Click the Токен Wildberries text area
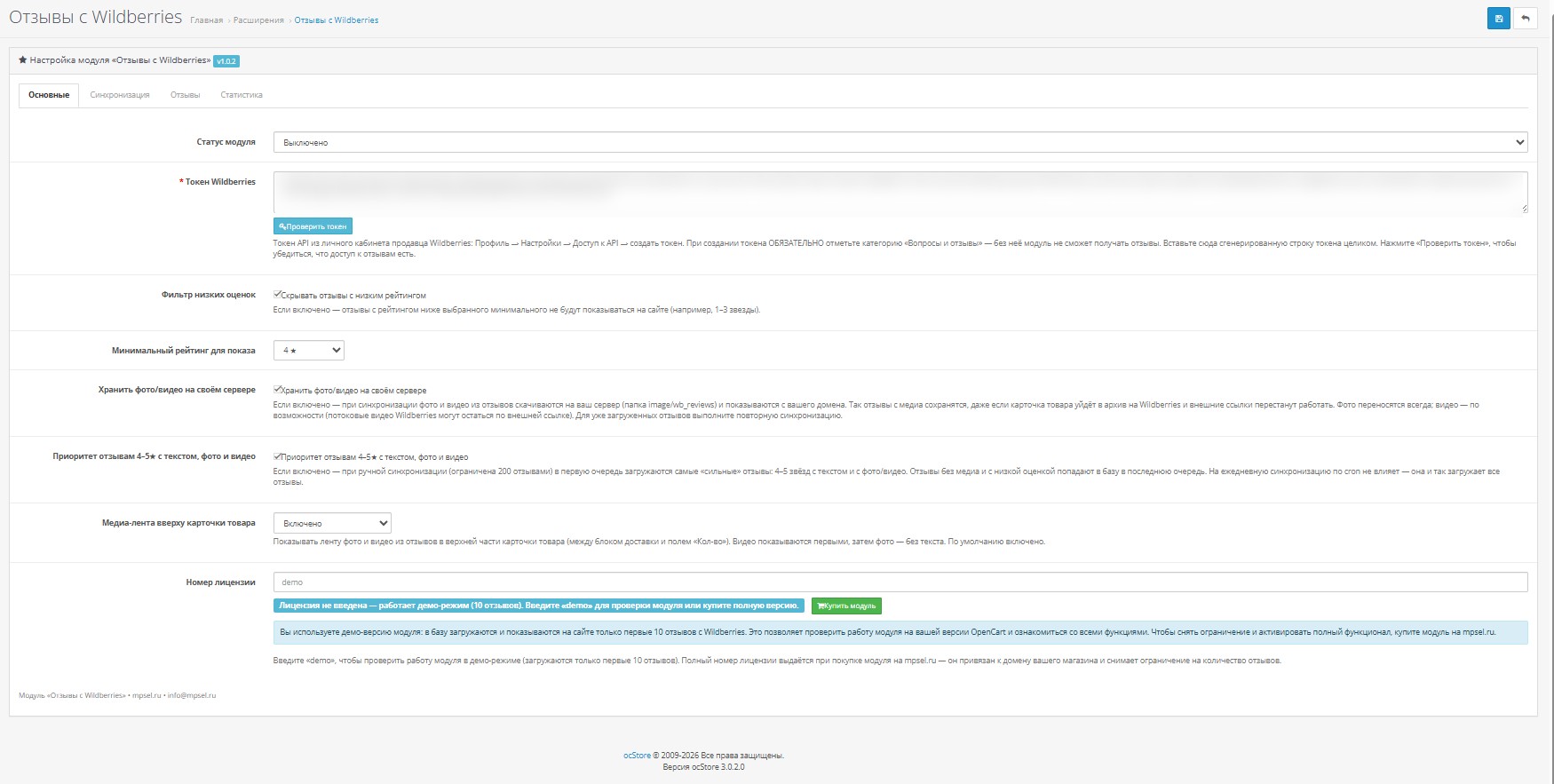The height and width of the screenshot is (784, 1554). (x=900, y=193)
